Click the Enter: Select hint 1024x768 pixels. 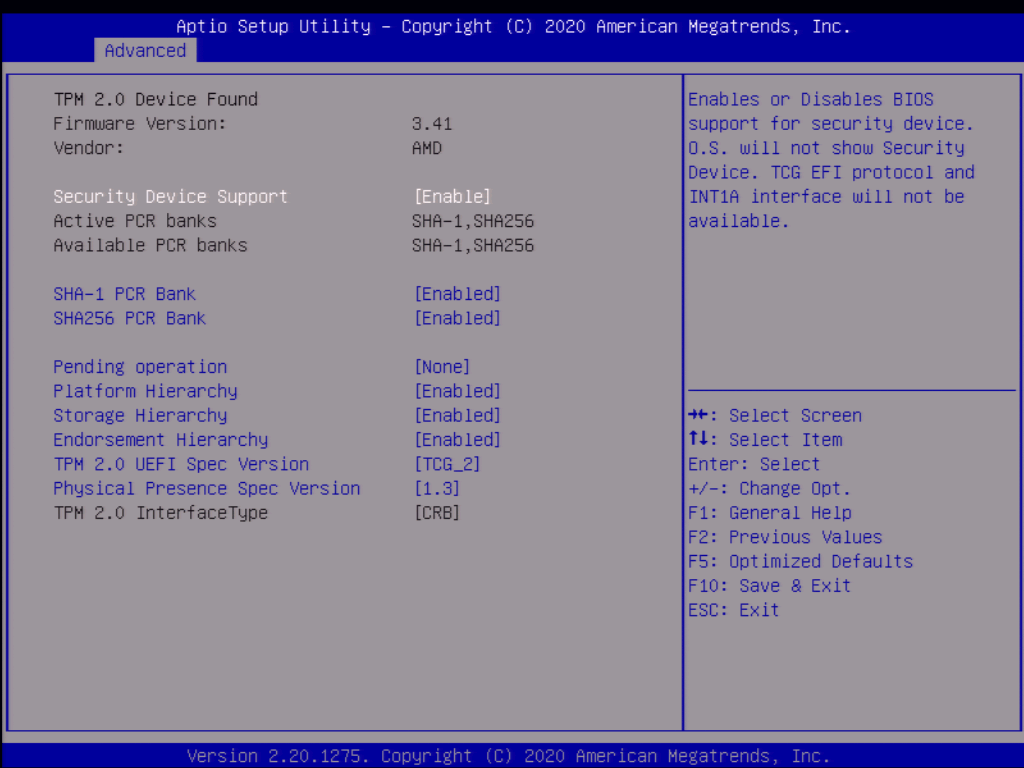[x=754, y=464]
